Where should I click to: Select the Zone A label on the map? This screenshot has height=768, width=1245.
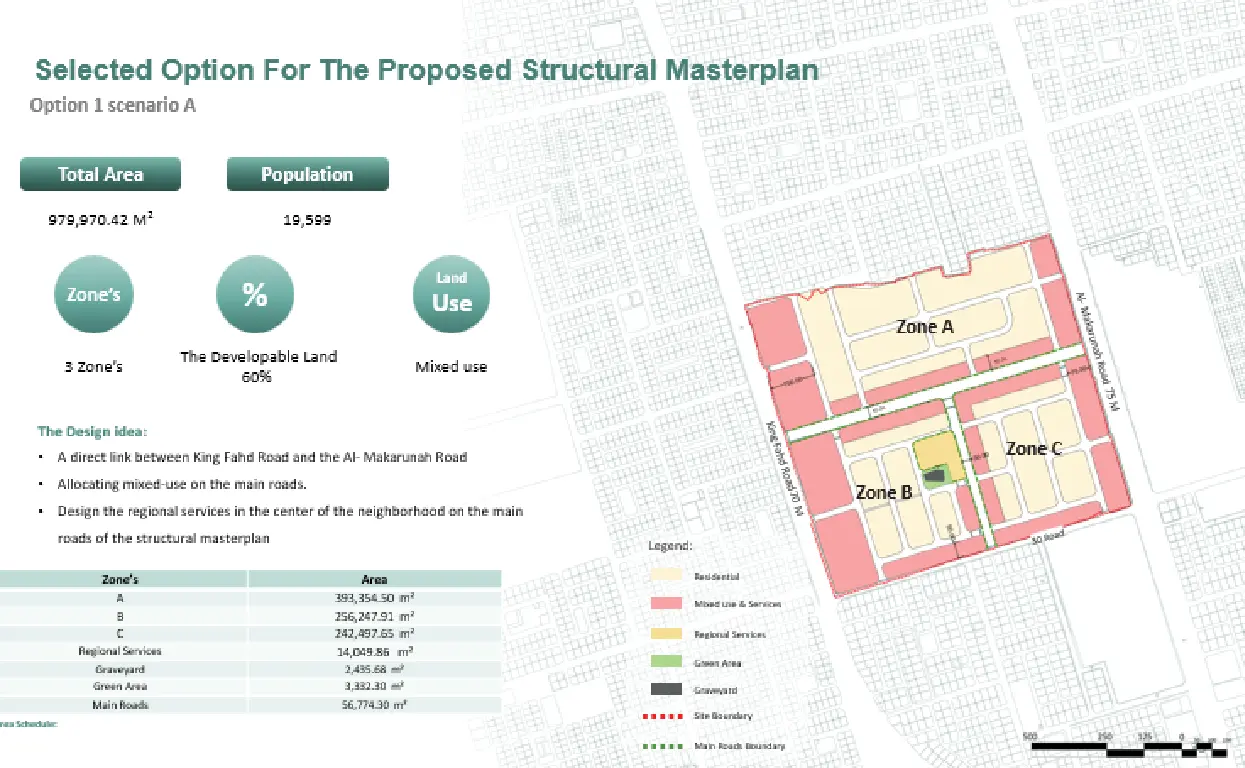[924, 327]
